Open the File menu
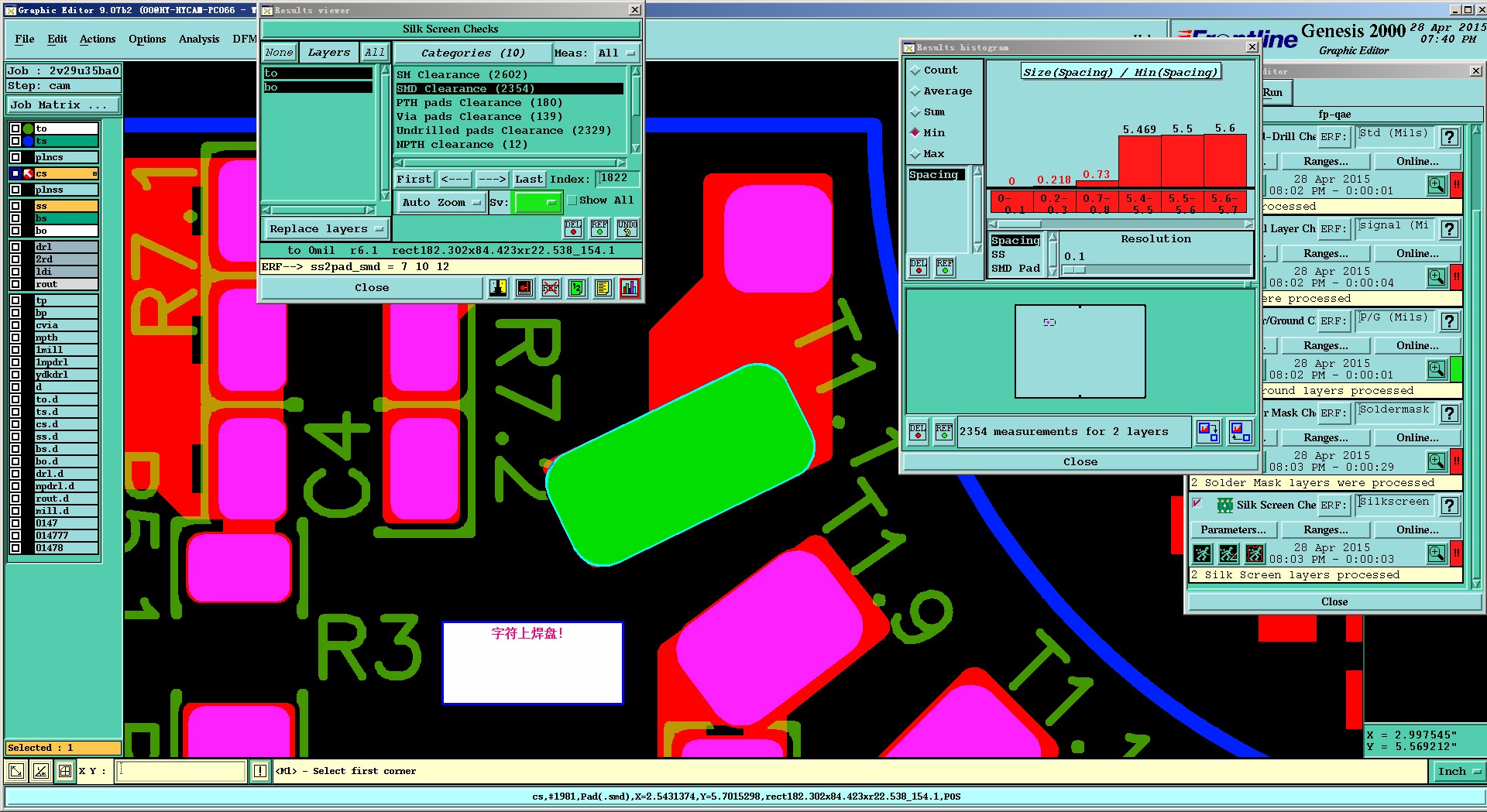 click(25, 39)
